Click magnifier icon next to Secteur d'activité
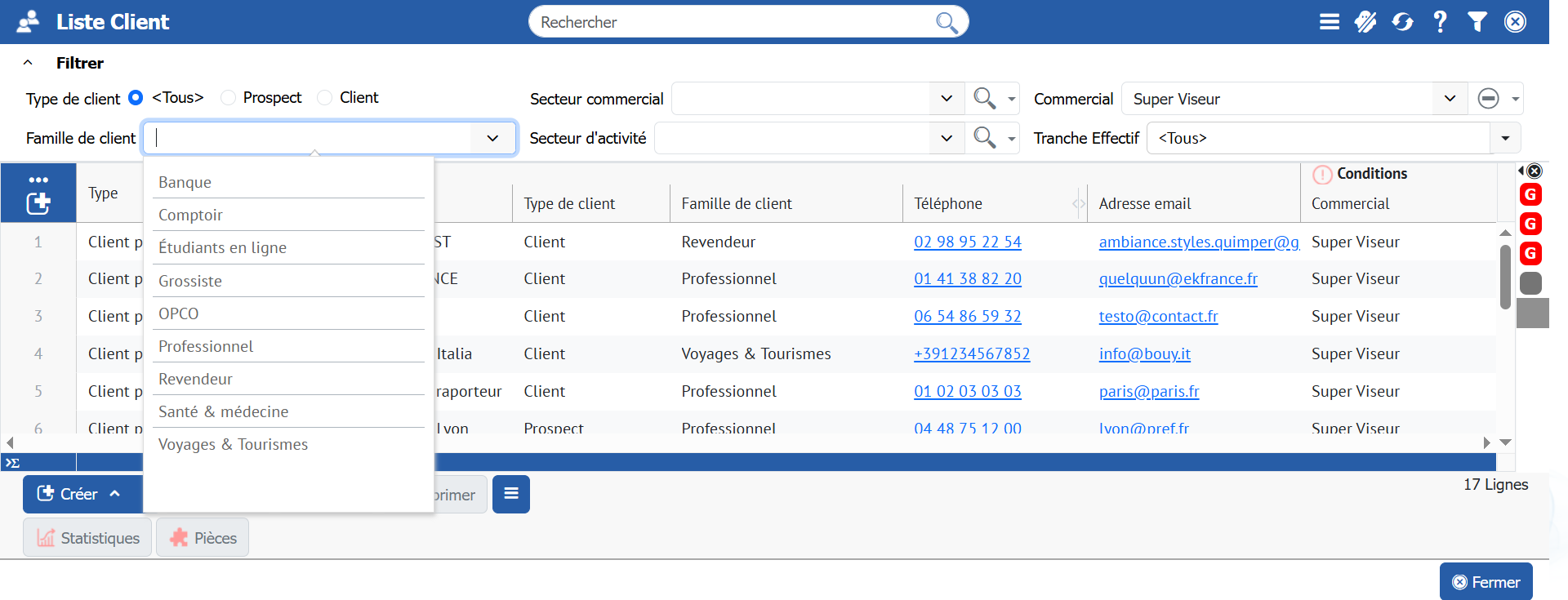This screenshot has width=1568, height=600. click(984, 138)
